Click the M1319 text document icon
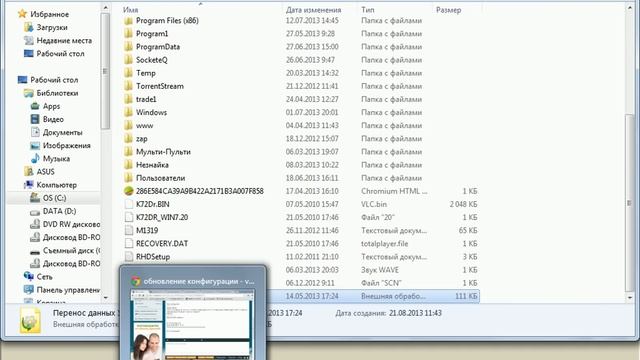Image resolution: width=640 pixels, height=360 pixels. (x=129, y=230)
